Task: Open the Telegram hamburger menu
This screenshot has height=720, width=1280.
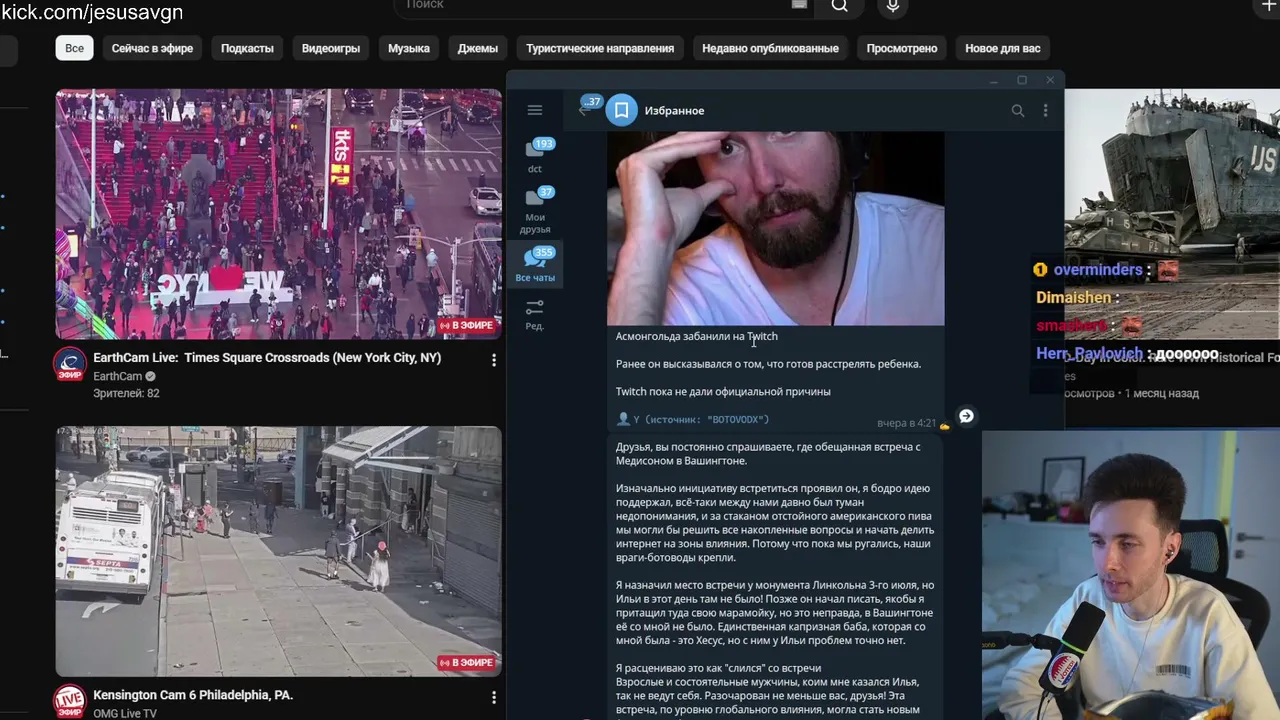Action: click(x=535, y=110)
